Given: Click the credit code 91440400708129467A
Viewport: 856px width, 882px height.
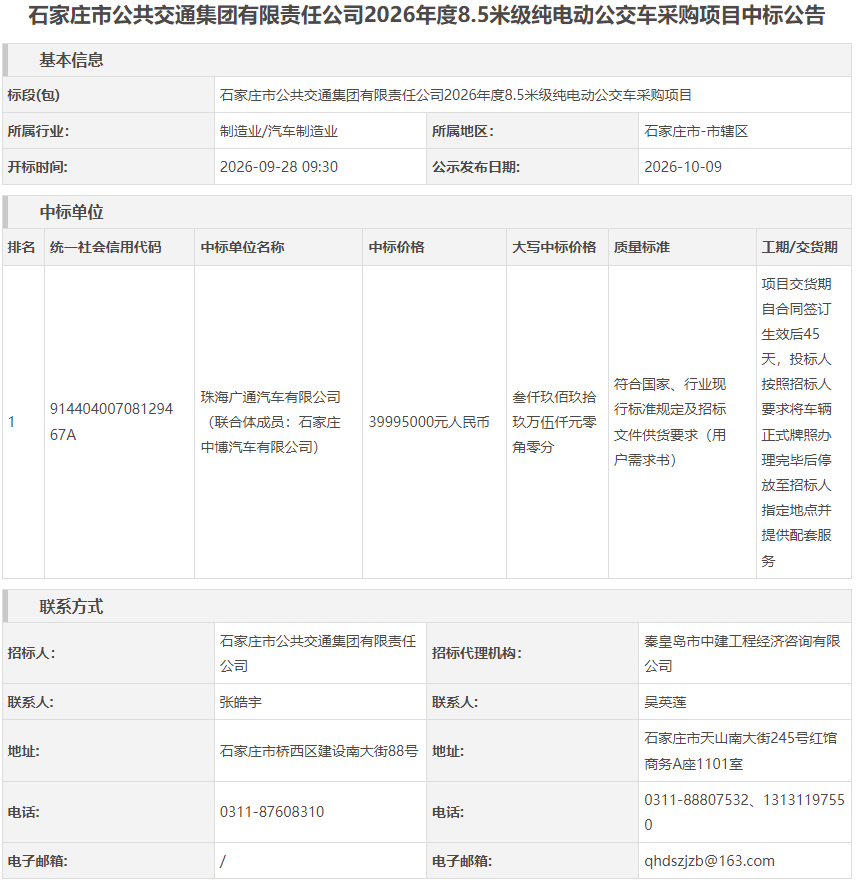Looking at the screenshot, I should click(111, 421).
